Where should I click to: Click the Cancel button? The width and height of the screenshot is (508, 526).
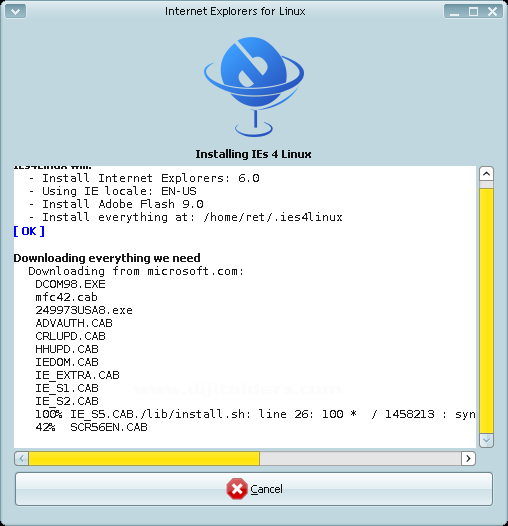click(254, 489)
